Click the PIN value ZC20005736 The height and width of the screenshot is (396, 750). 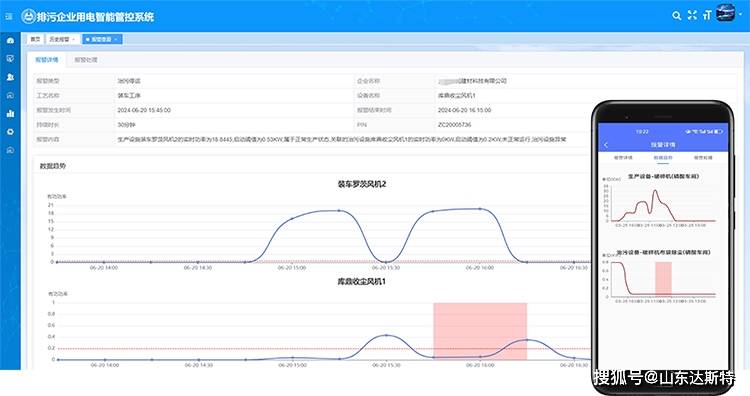454,124
